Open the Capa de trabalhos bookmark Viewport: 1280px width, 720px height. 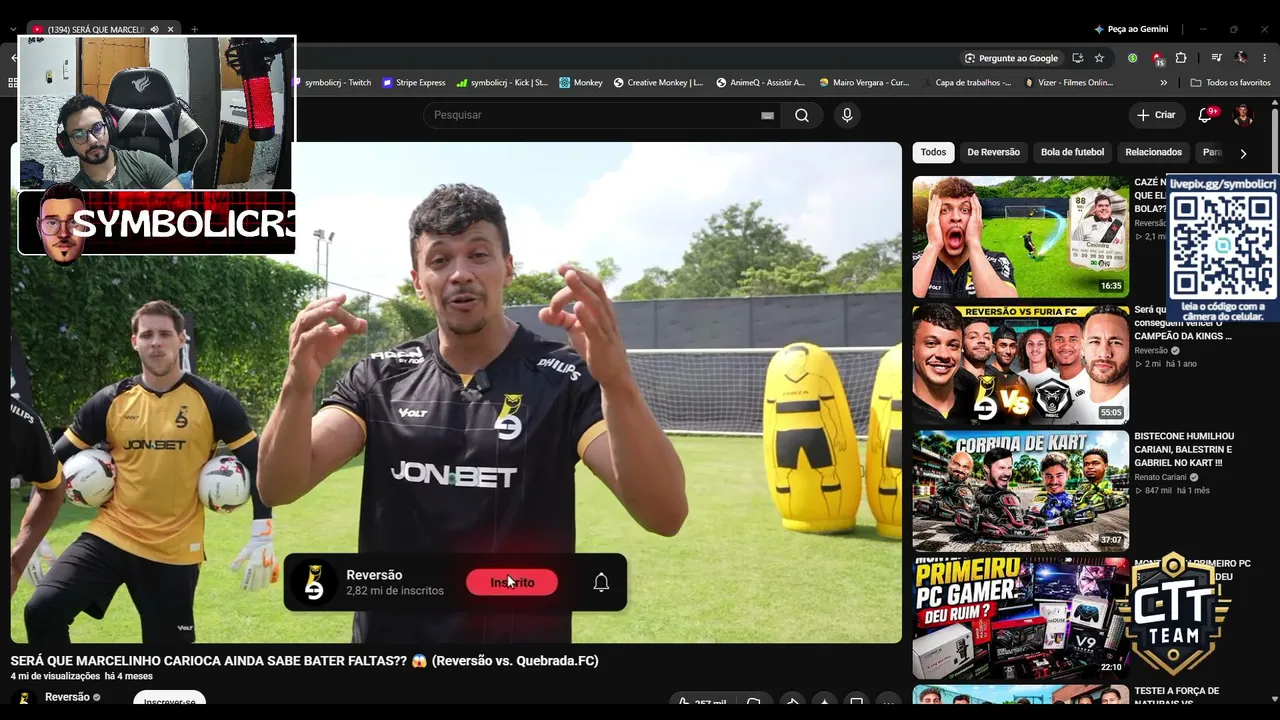pos(966,83)
